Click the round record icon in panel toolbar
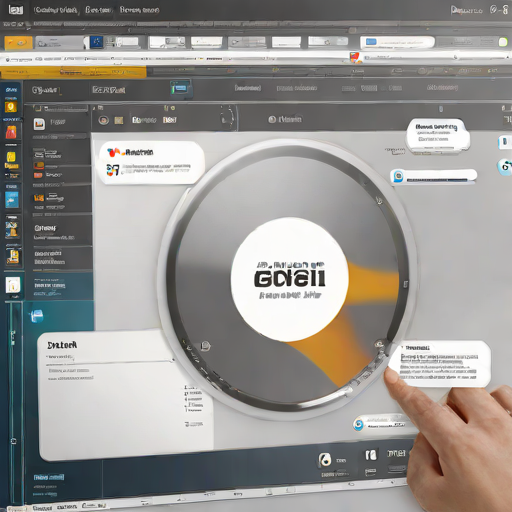512x512 pixels. pos(104,120)
